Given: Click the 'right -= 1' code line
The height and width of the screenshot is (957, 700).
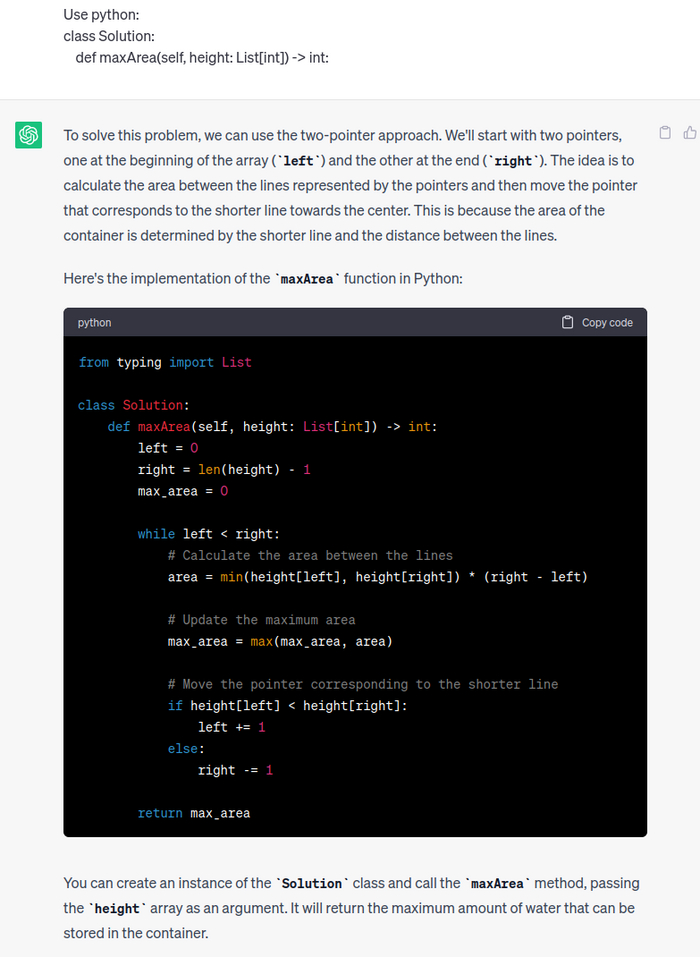Looking at the screenshot, I should [236, 770].
